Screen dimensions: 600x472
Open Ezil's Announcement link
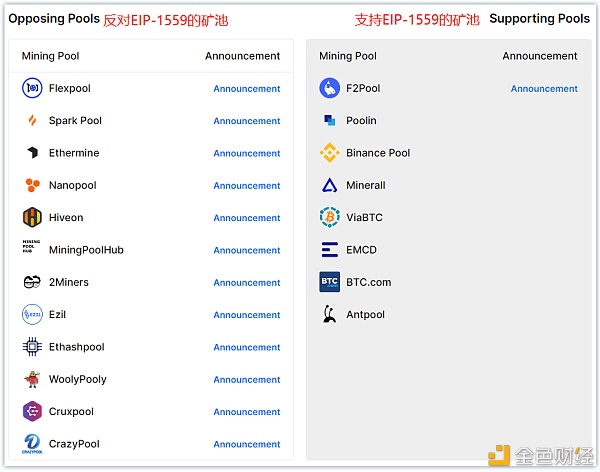(x=247, y=315)
